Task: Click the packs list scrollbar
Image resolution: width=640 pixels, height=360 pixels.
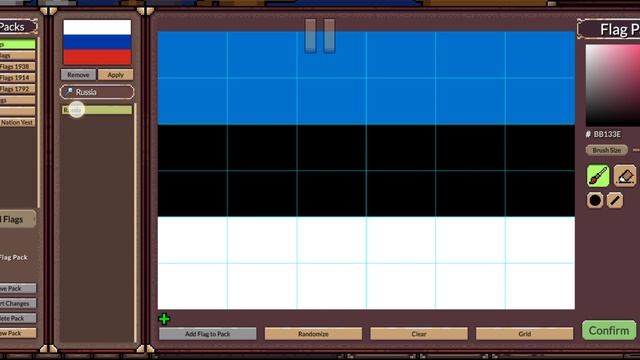Action: point(39,122)
